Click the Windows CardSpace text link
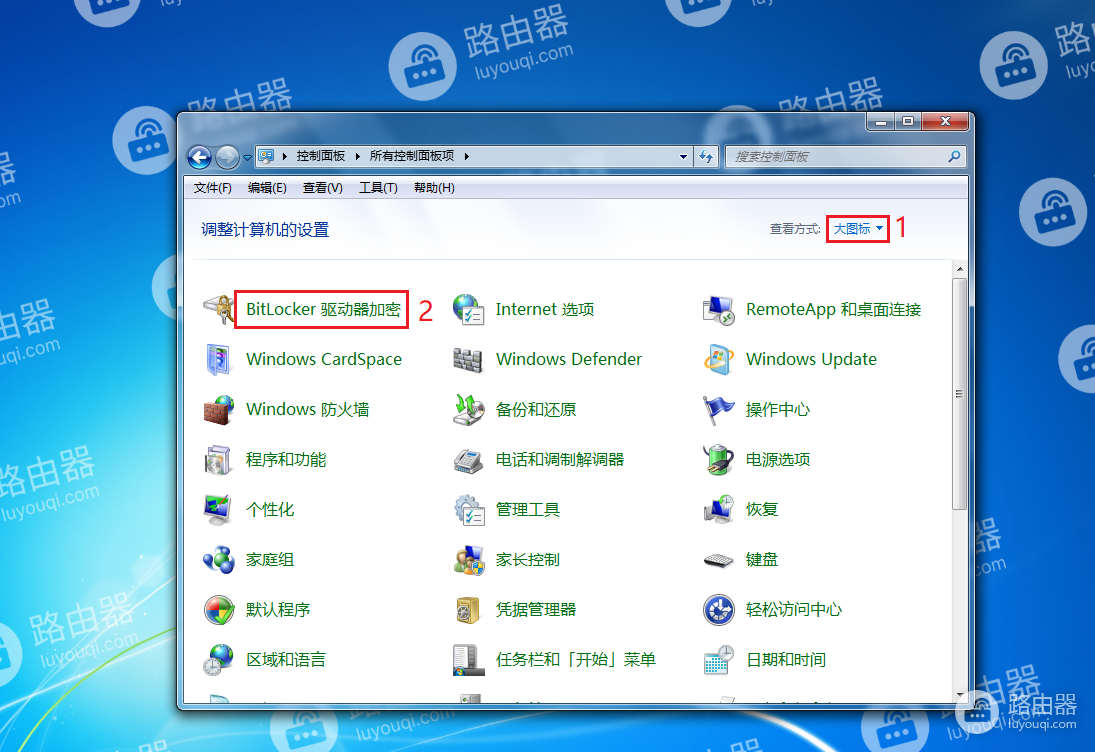Viewport: 1095px width, 752px height. [324, 360]
